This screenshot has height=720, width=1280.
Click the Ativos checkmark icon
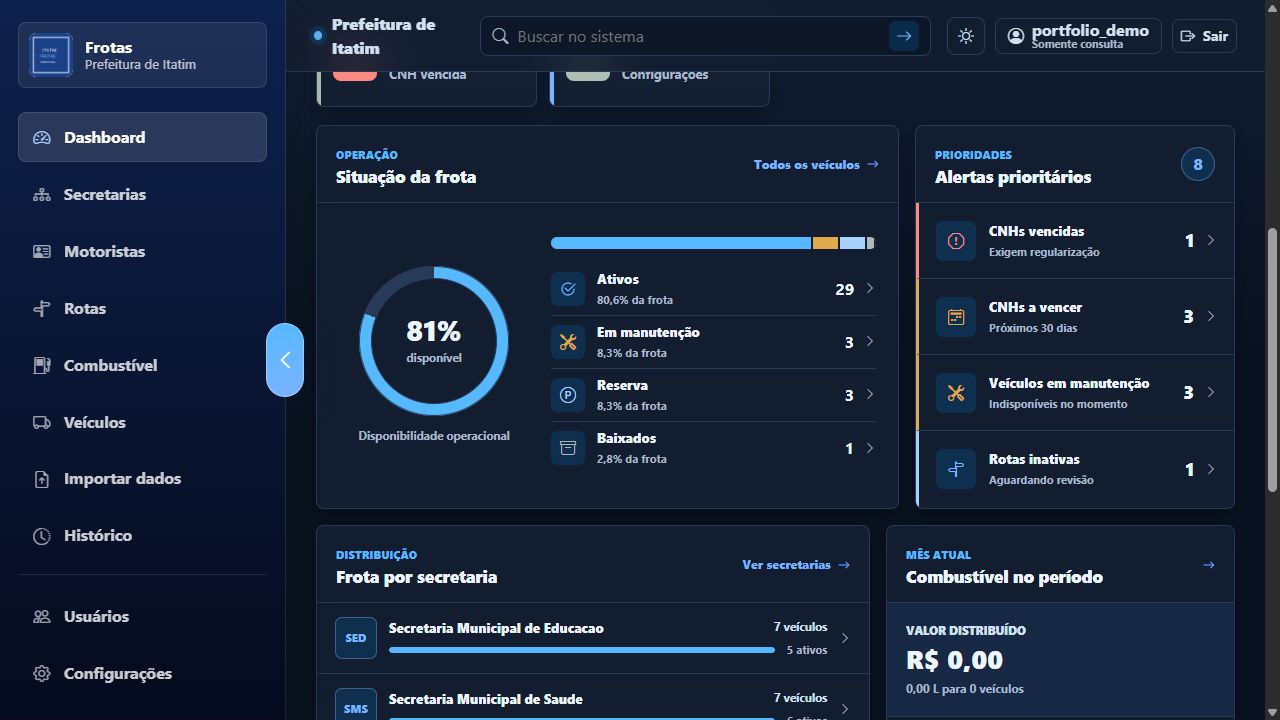pyautogui.click(x=568, y=289)
